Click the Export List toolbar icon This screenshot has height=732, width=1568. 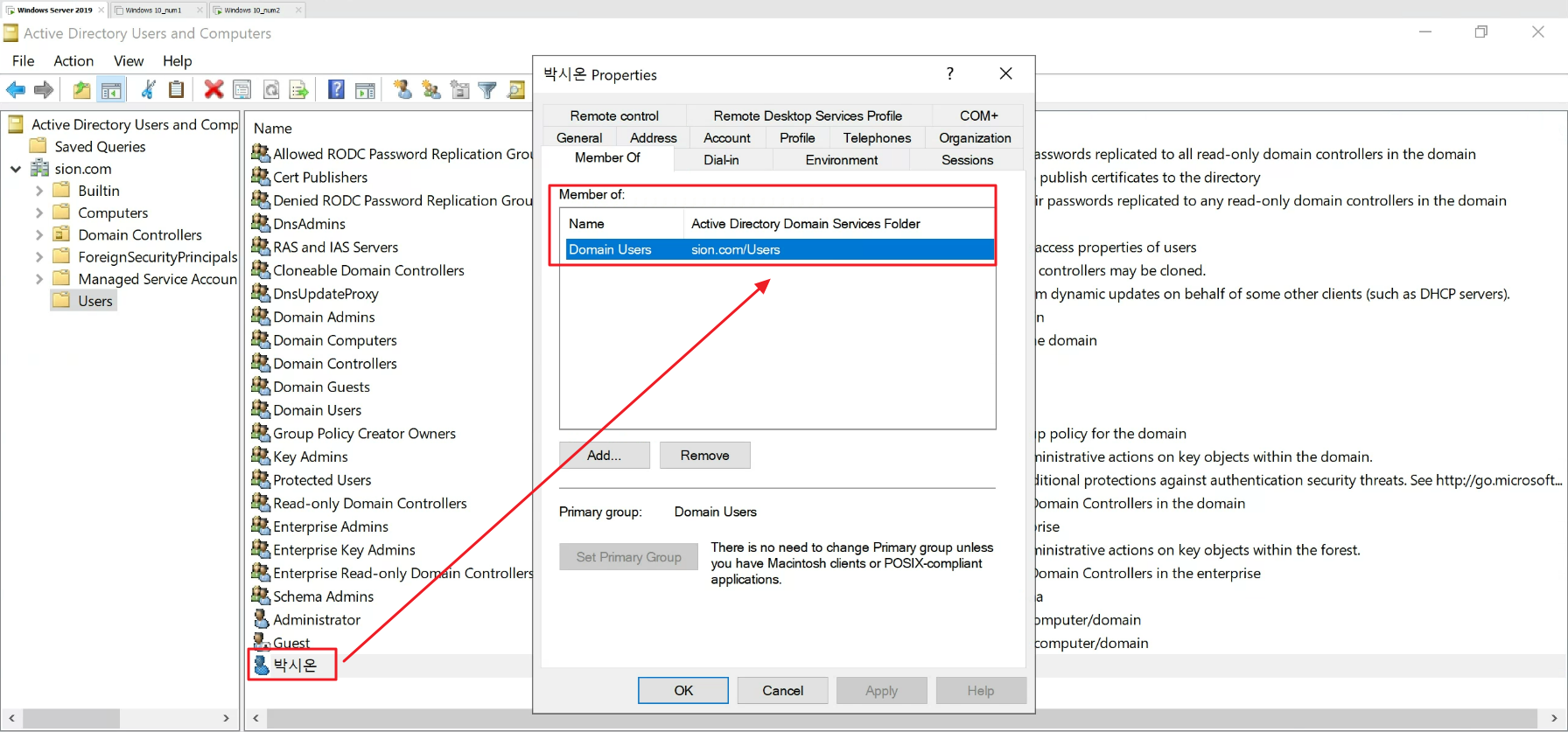click(299, 89)
